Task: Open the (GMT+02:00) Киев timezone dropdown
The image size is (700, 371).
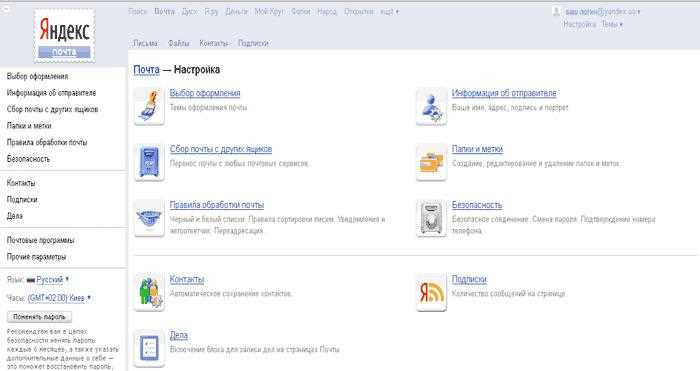Action: click(59, 298)
